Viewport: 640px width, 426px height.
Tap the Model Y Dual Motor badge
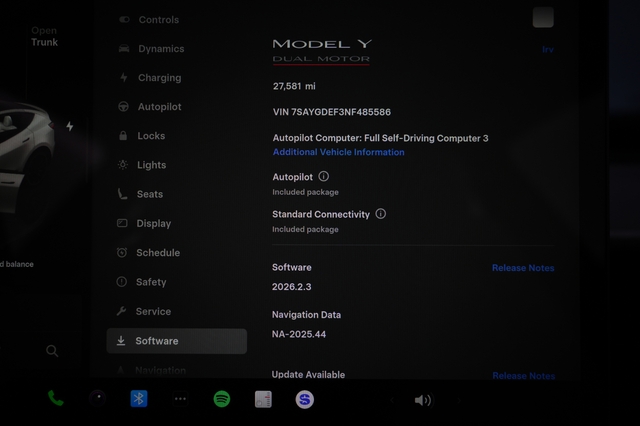click(x=322, y=51)
